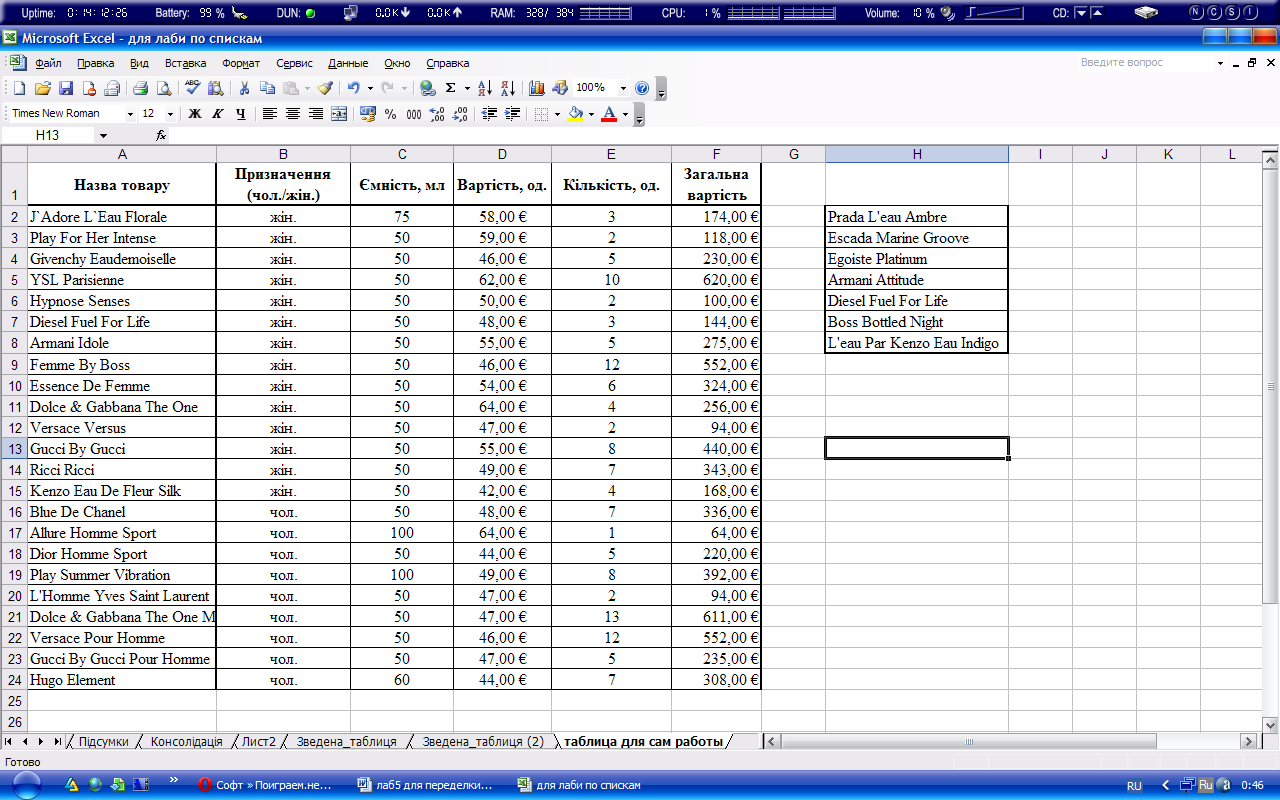Screen dimensions: 1280x800
Task: Open the zoom 100% dropdown
Action: (623, 88)
